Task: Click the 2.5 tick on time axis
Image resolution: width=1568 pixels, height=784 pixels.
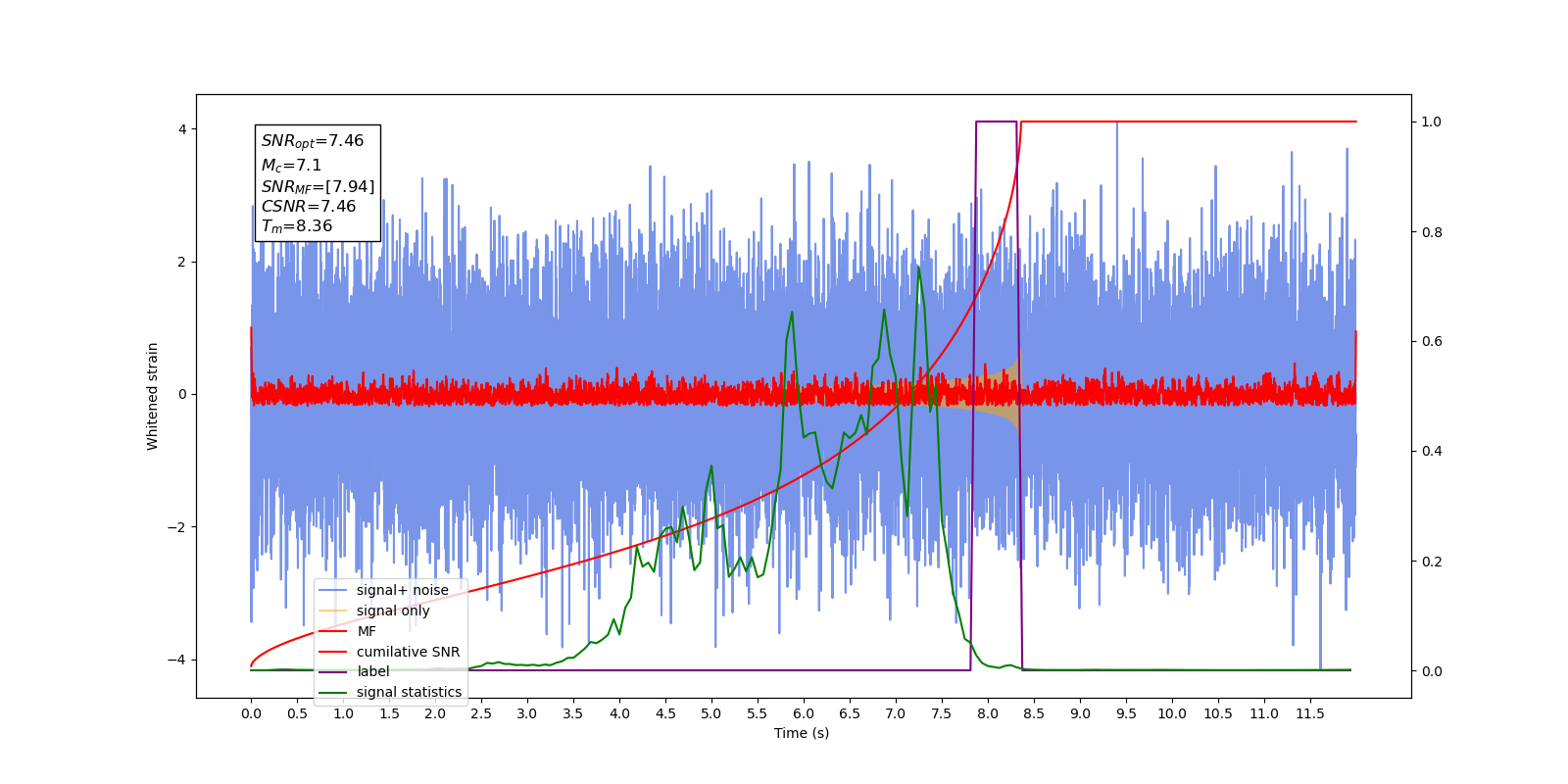Action: [481, 713]
